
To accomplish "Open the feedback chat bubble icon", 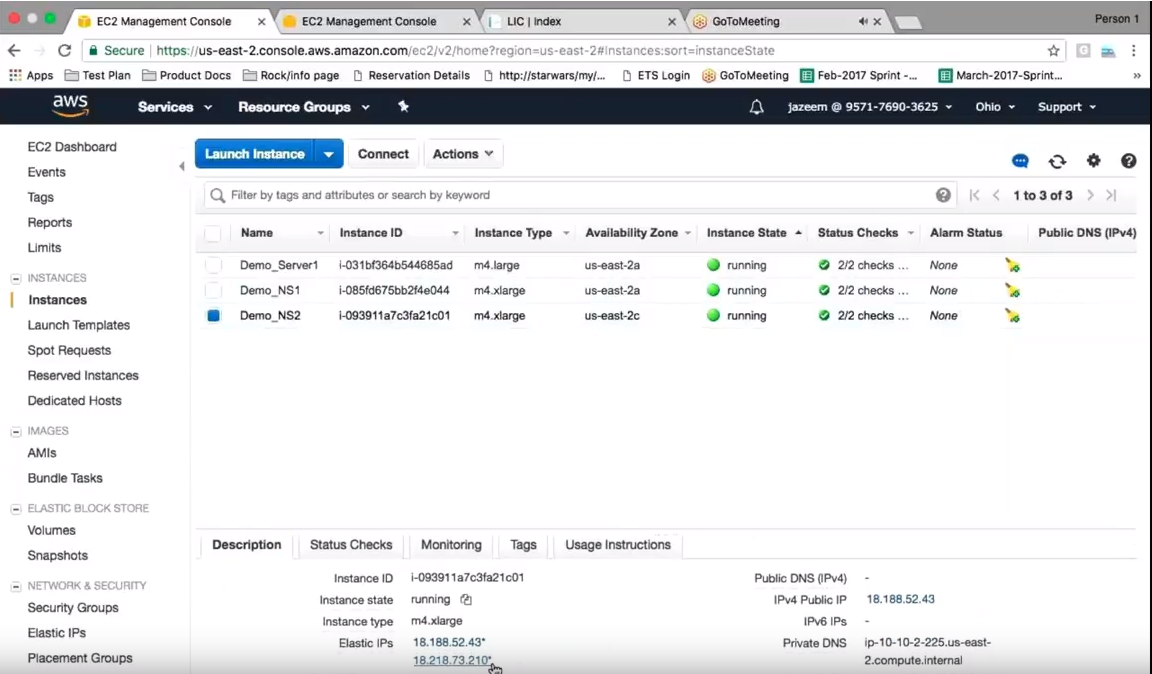I will coord(1020,161).
